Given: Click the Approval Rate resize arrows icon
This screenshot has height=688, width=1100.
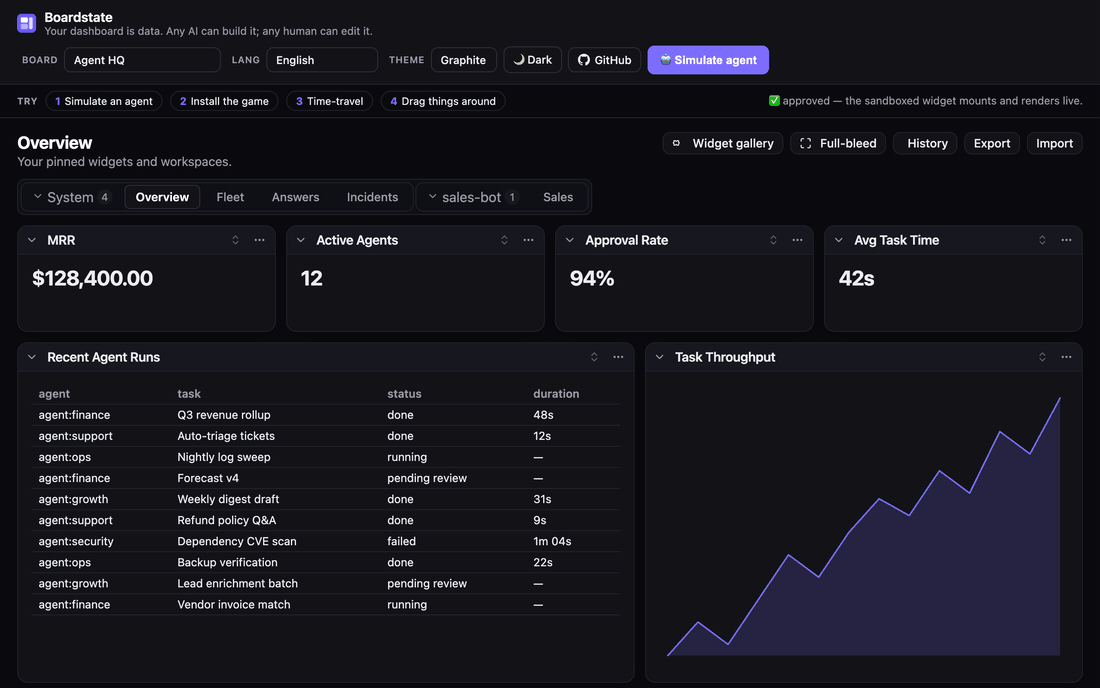Looking at the screenshot, I should point(773,240).
